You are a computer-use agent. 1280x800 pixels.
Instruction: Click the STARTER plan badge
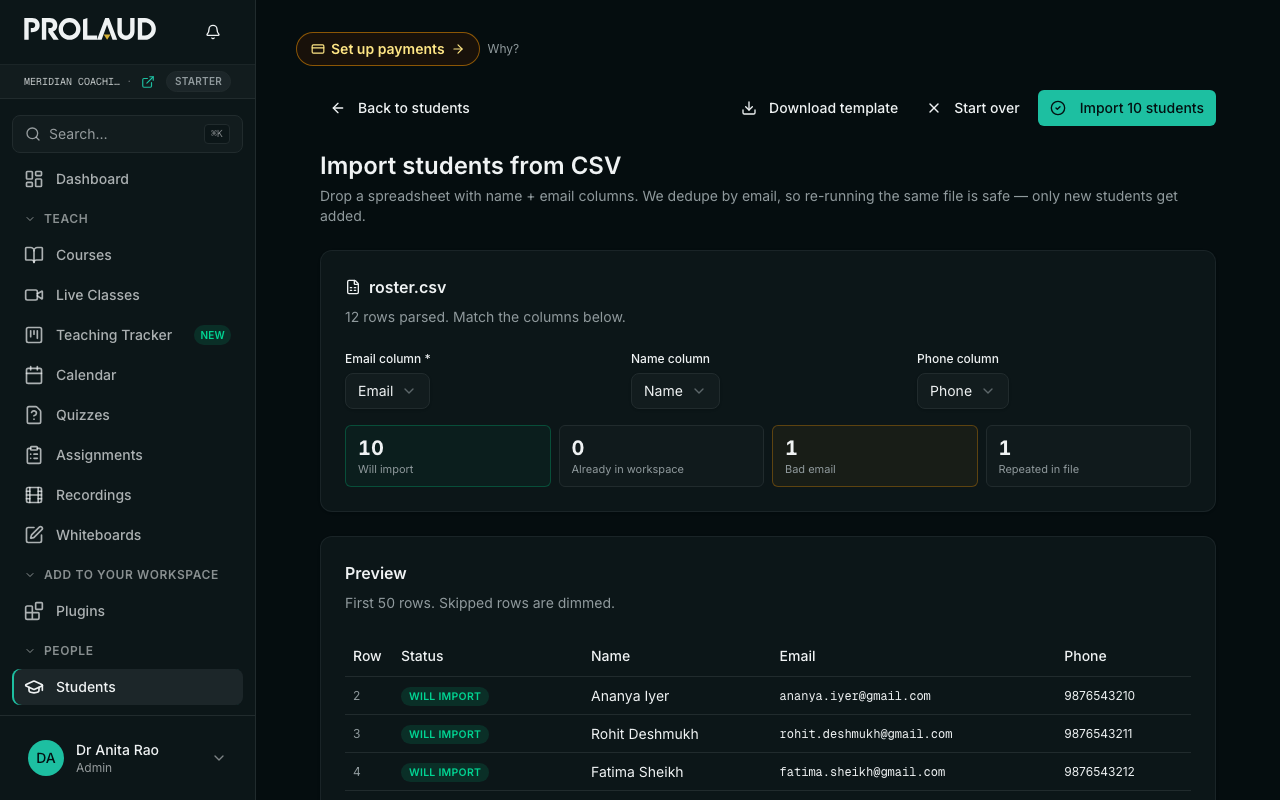pos(198,82)
